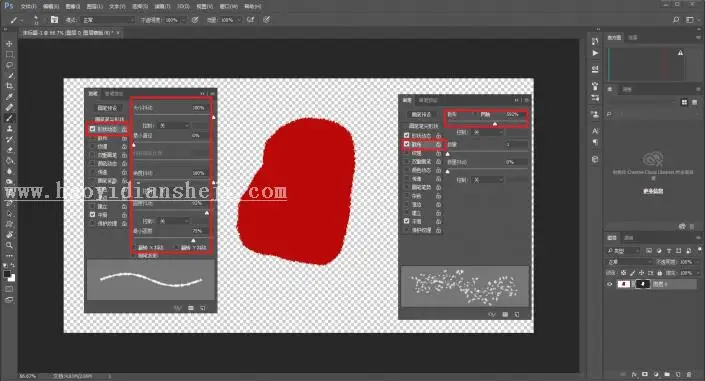Toggle lock all padlock in the Layers panel

tap(660, 273)
